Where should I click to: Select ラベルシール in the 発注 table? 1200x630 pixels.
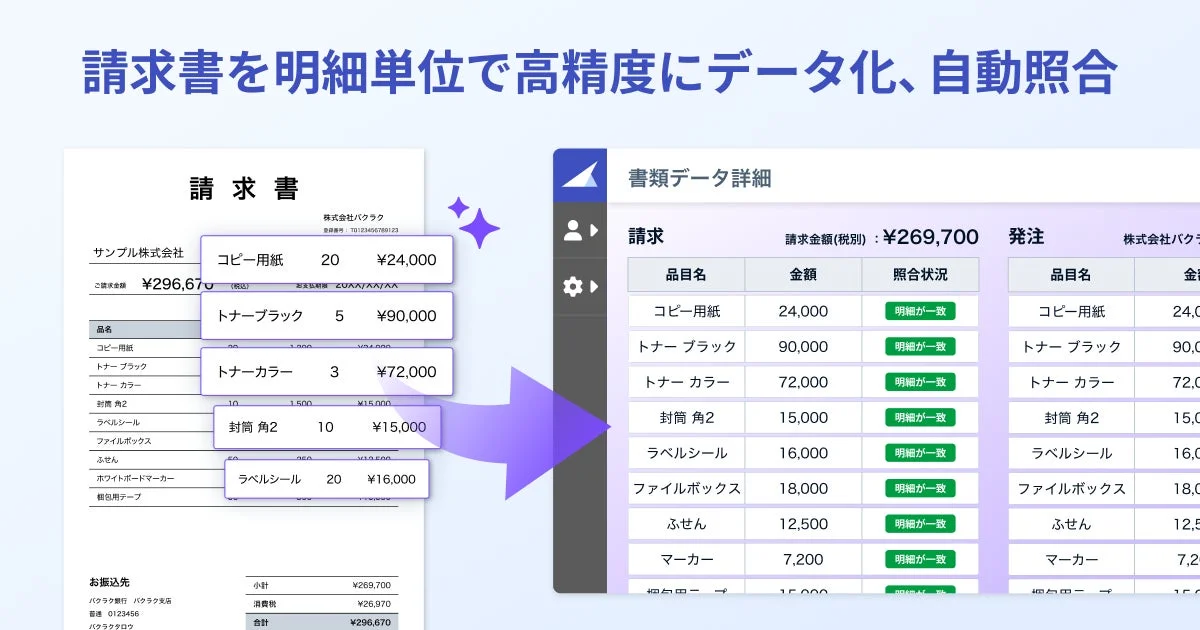1071,453
